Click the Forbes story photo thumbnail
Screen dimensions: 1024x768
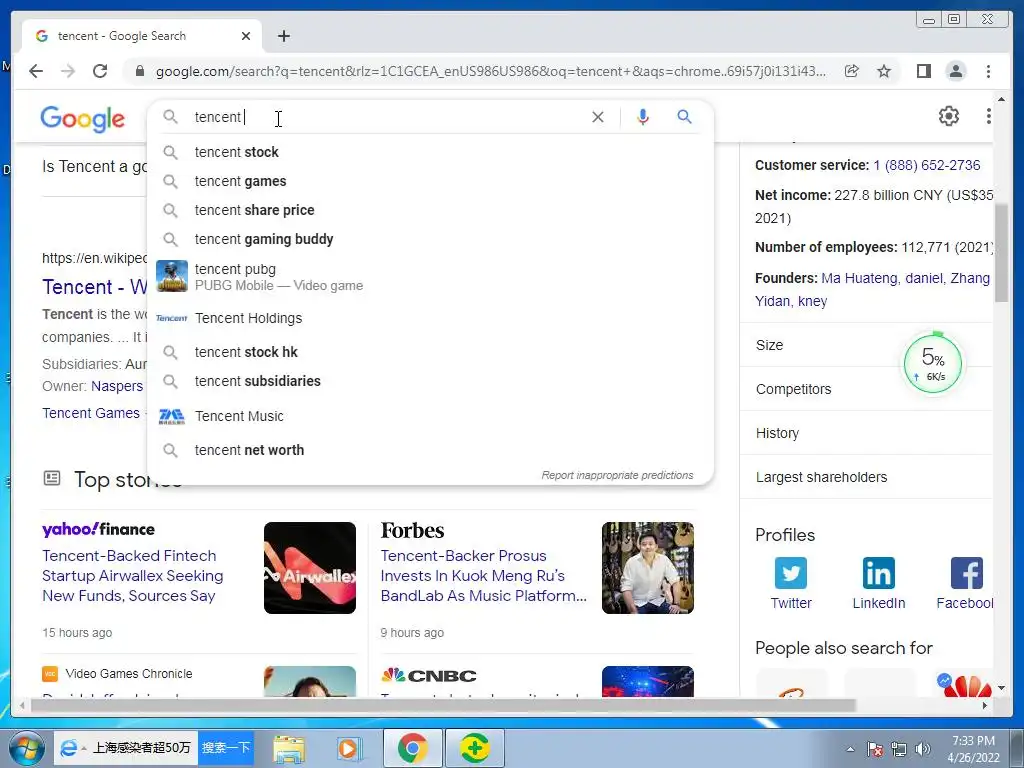pyautogui.click(x=648, y=568)
